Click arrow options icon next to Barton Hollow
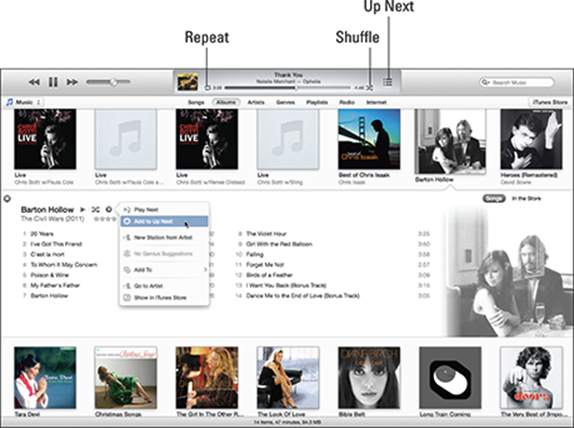The image size is (574, 428). coord(109,210)
